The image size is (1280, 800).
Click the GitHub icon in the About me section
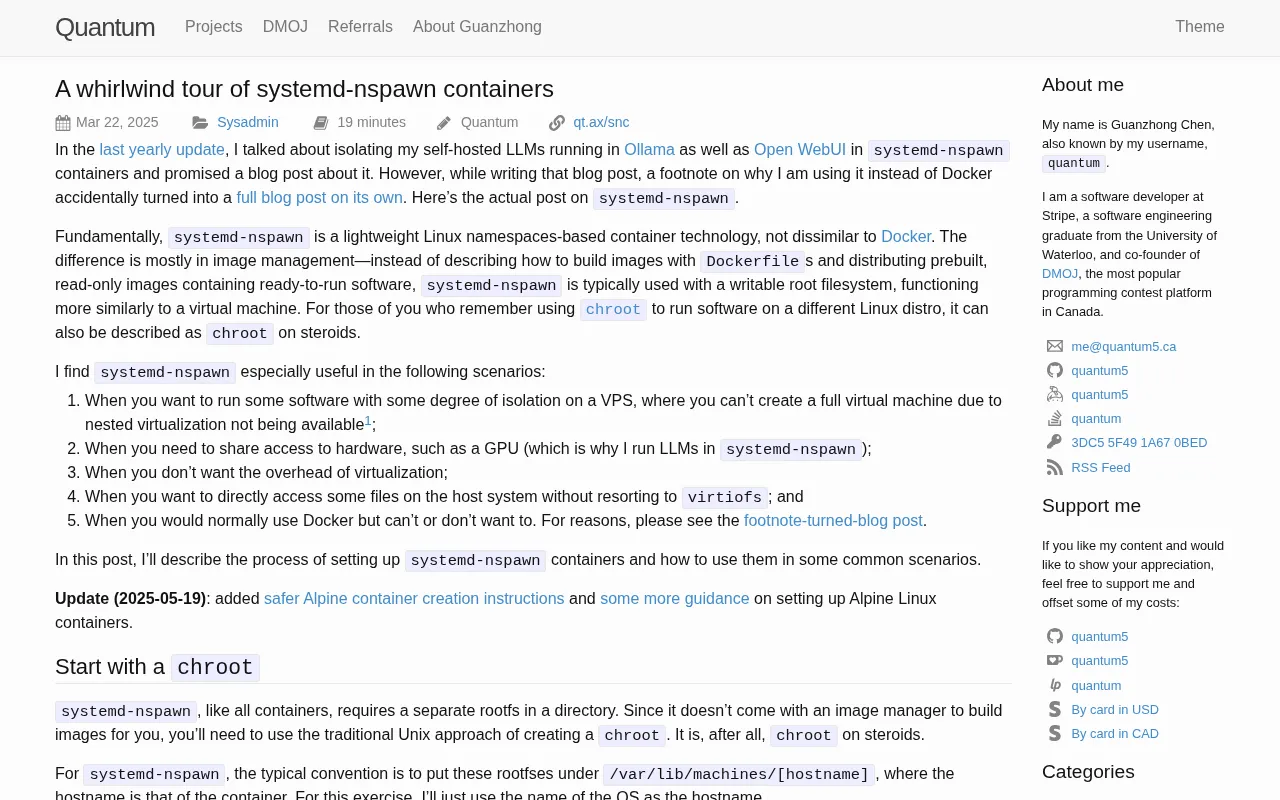[1055, 370]
